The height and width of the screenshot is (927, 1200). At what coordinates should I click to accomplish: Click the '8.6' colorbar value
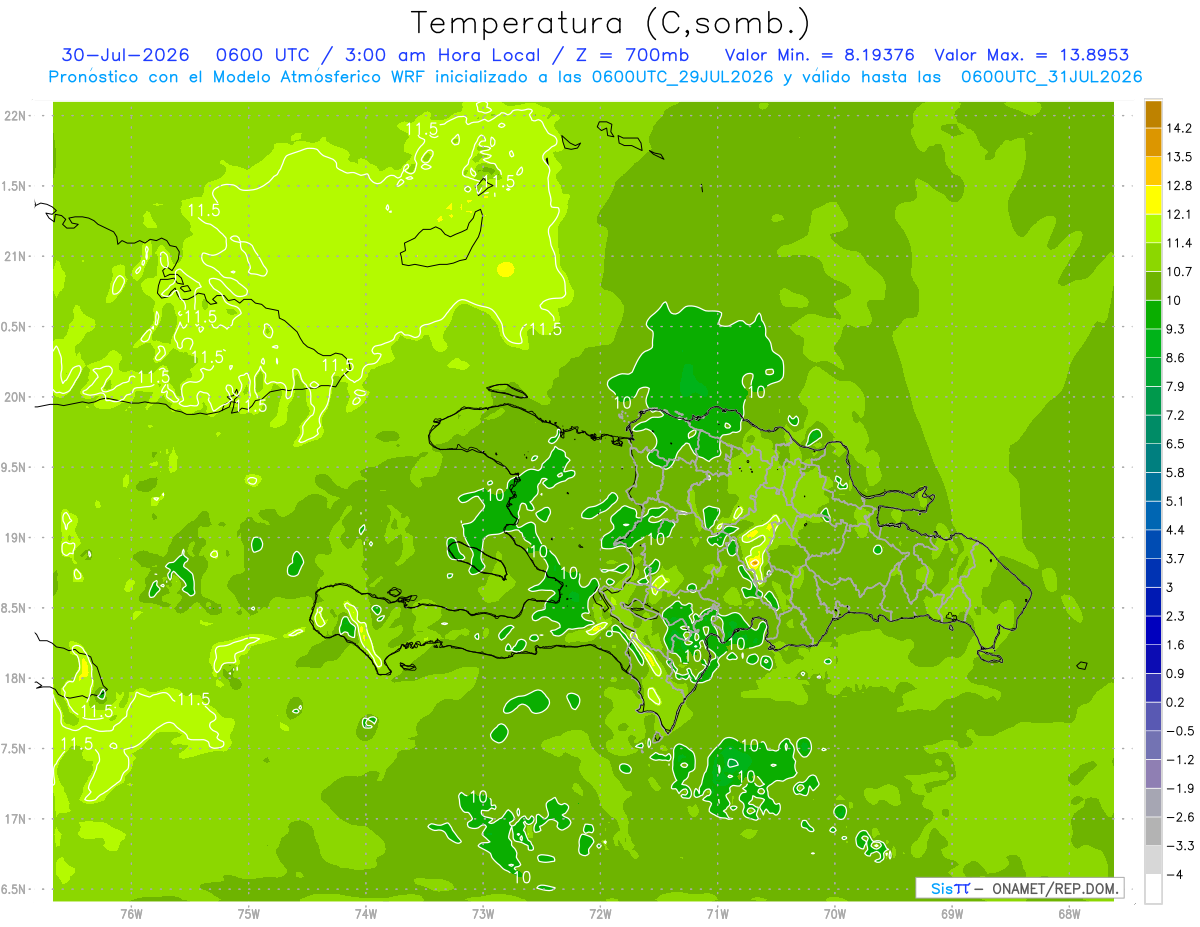(x=1176, y=358)
